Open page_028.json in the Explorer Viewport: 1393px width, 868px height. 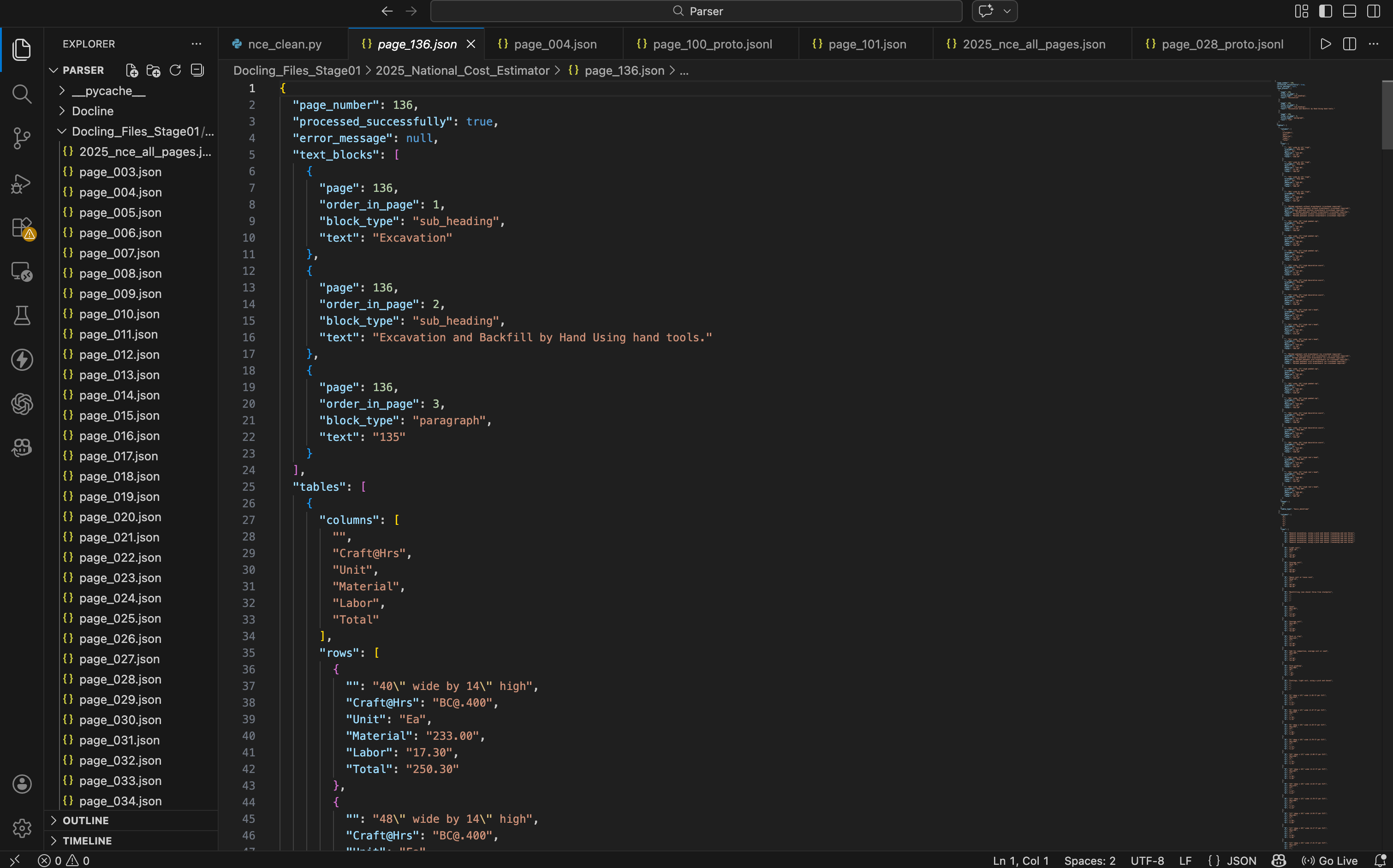pyautogui.click(x=120, y=679)
